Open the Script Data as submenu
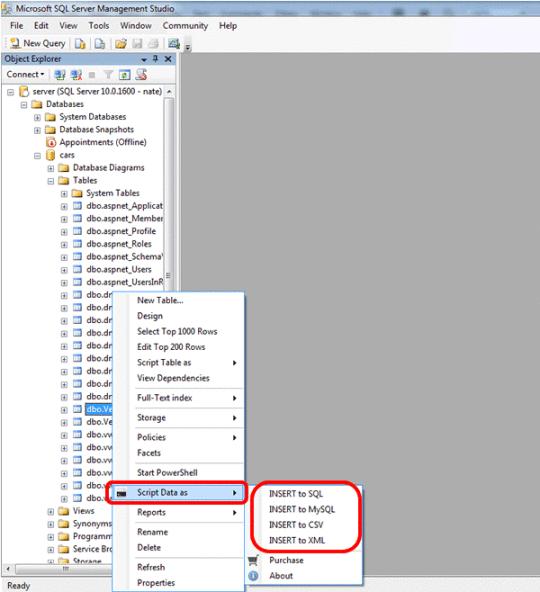The width and height of the screenshot is (540, 592). [x=179, y=493]
